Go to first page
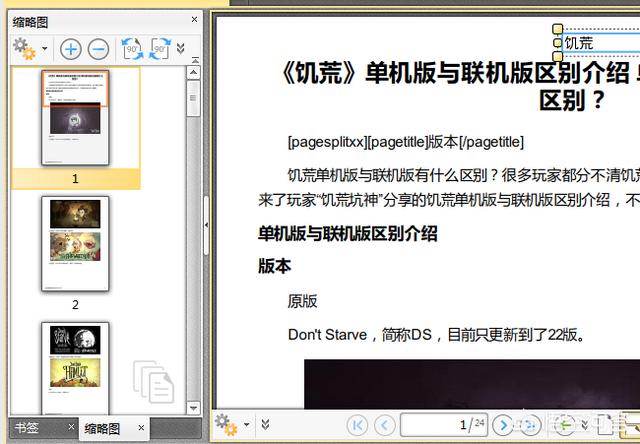Image resolution: width=640 pixels, height=444 pixels. [x=357, y=425]
